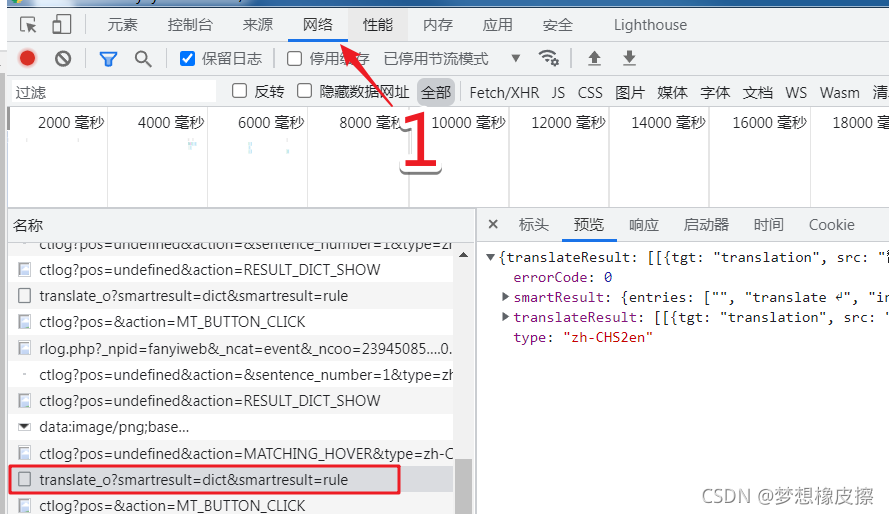Click the type "zh-CHS2en" value
The width and height of the screenshot is (889, 514).
(608, 337)
